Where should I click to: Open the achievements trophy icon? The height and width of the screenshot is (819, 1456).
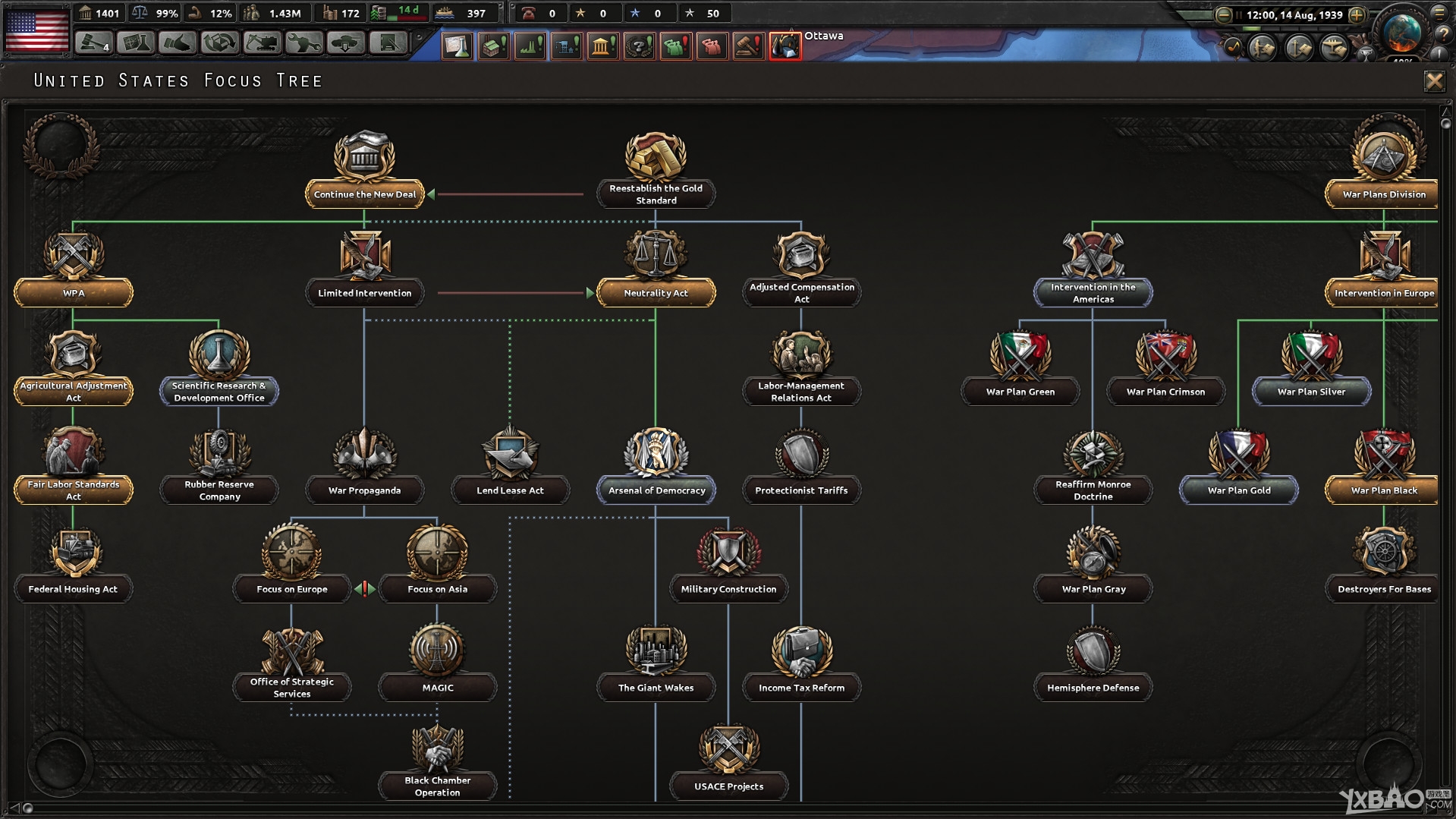1365,53
